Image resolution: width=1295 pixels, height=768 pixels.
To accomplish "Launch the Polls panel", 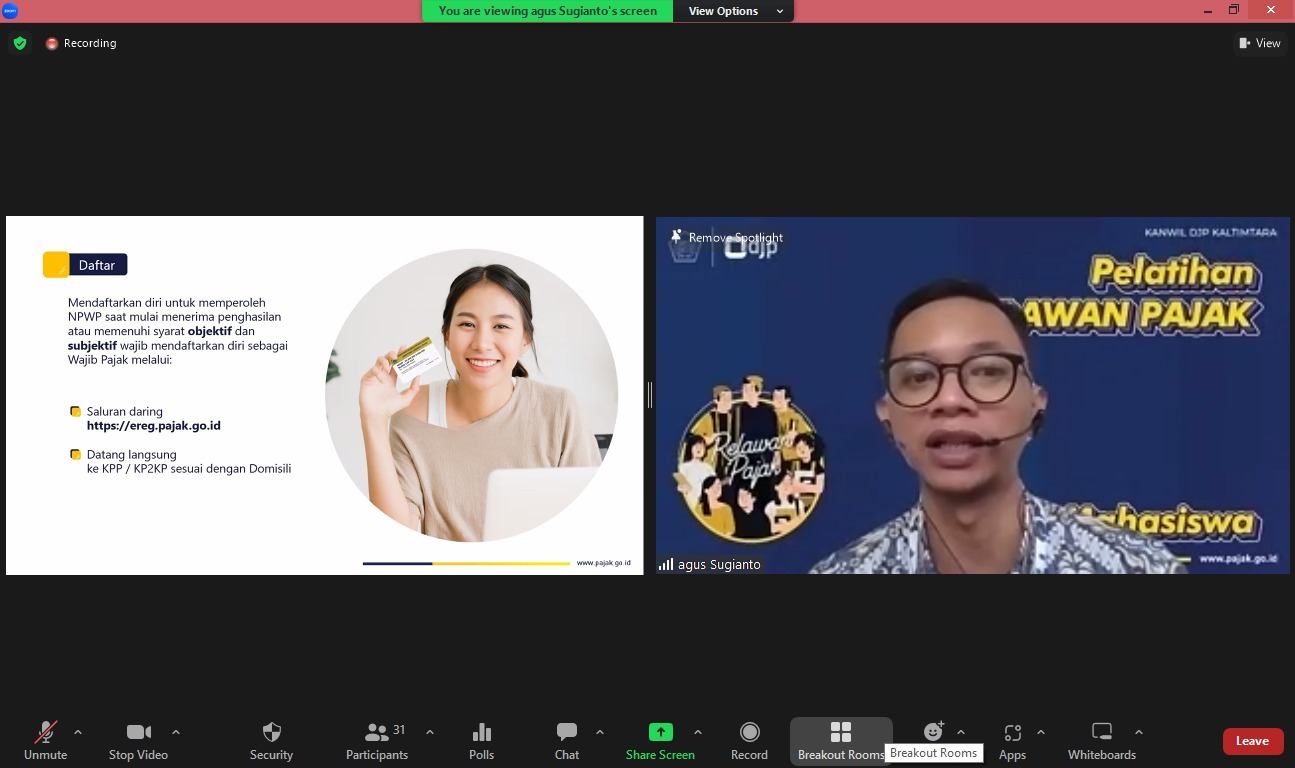I will pos(481,741).
